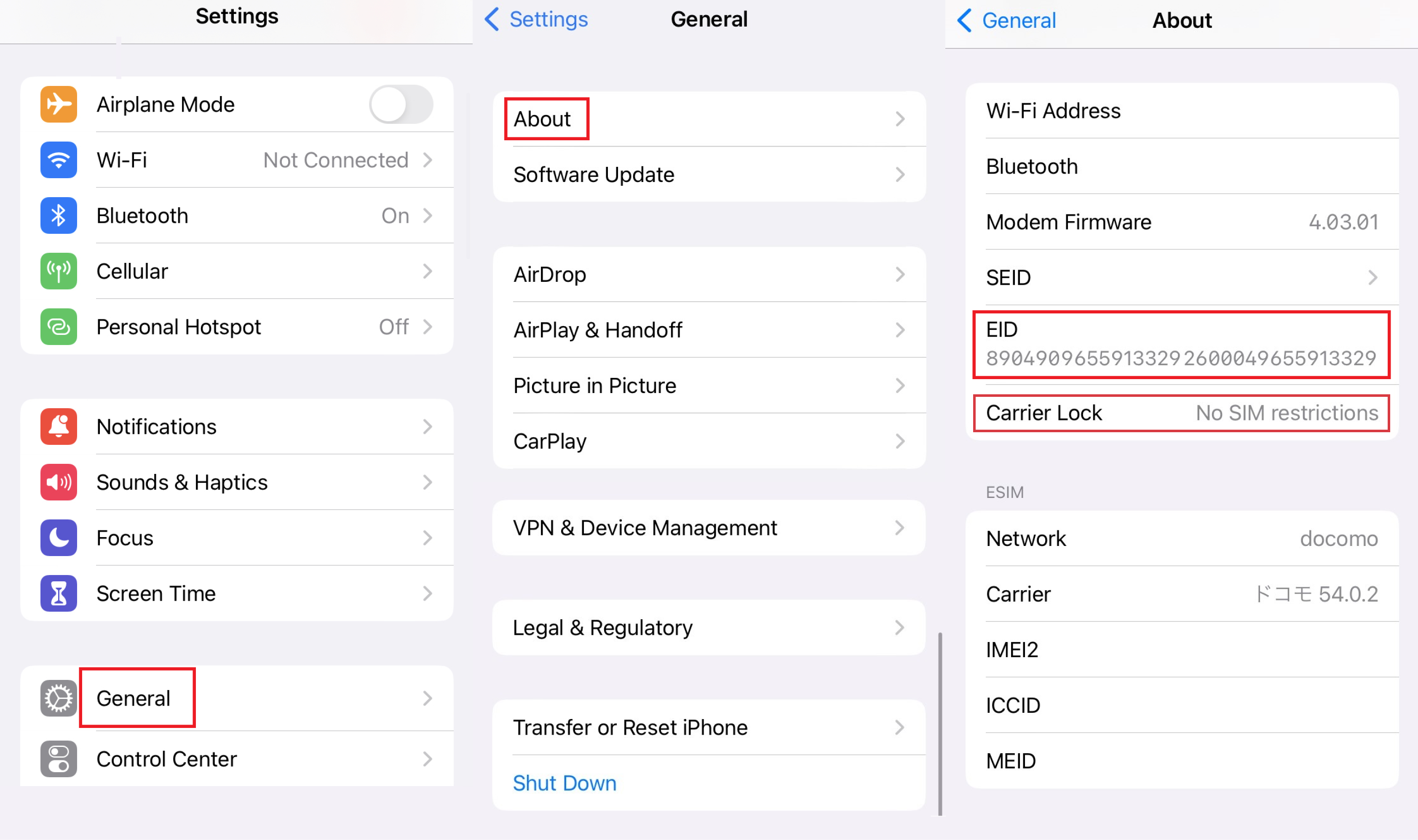Open Wi-Fi Not Connected chevron
The image size is (1418, 840).
[428, 160]
